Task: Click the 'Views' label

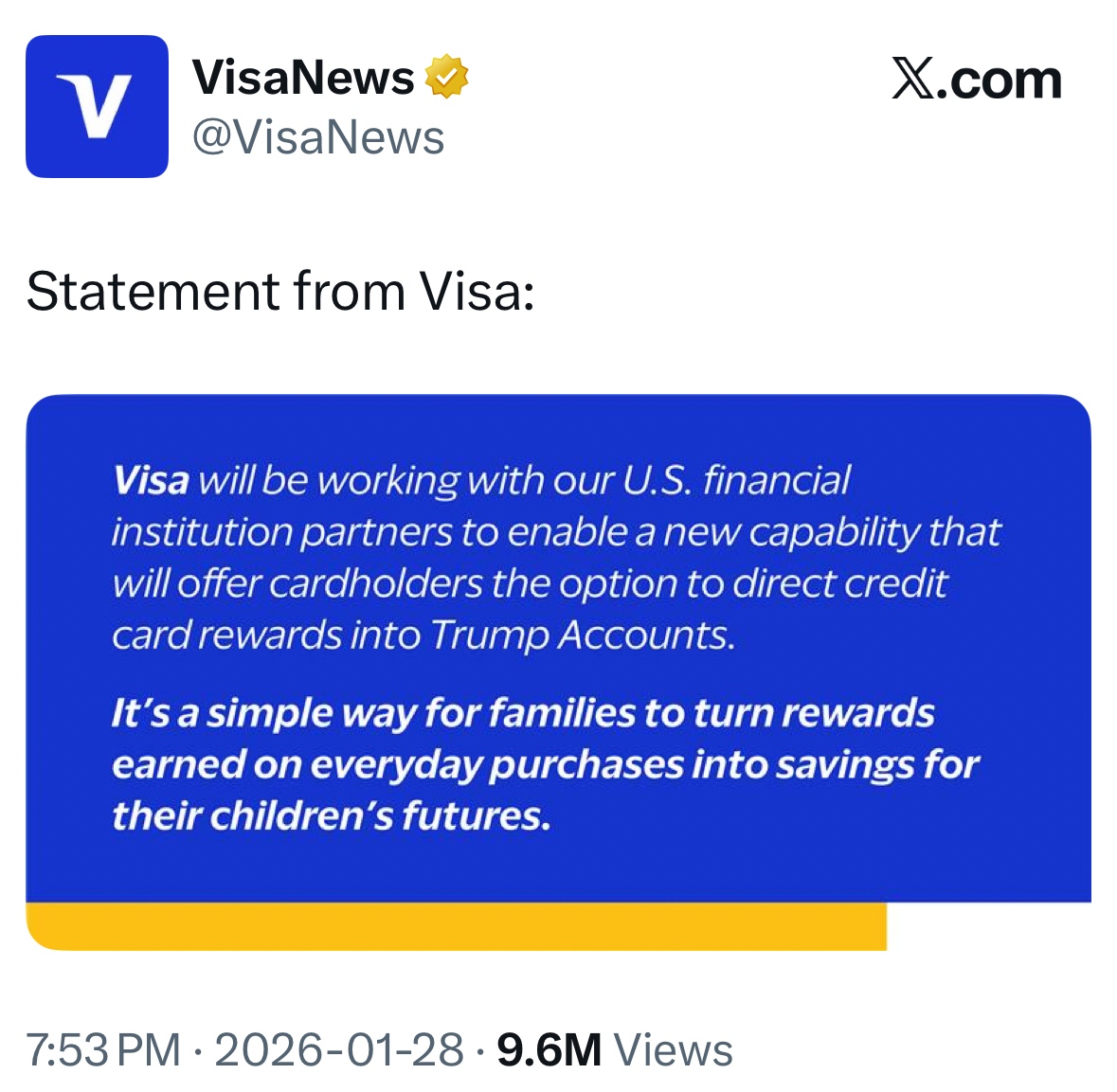Action: 674,1050
